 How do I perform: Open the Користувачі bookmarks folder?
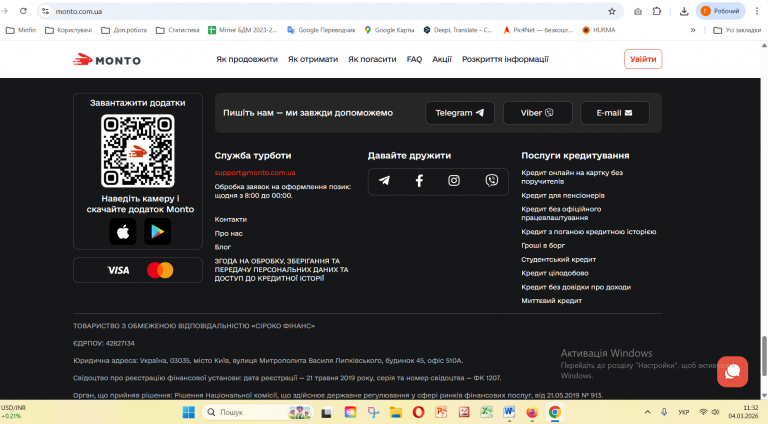[x=69, y=30]
